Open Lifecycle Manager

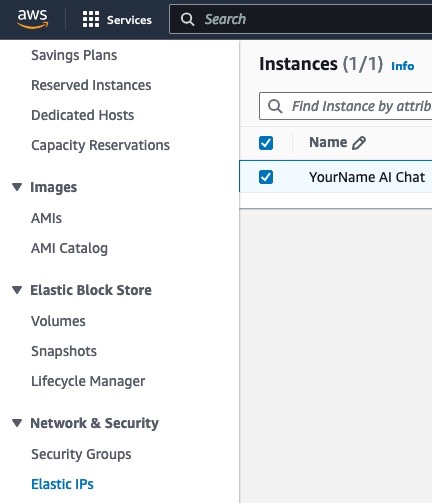pos(88,381)
